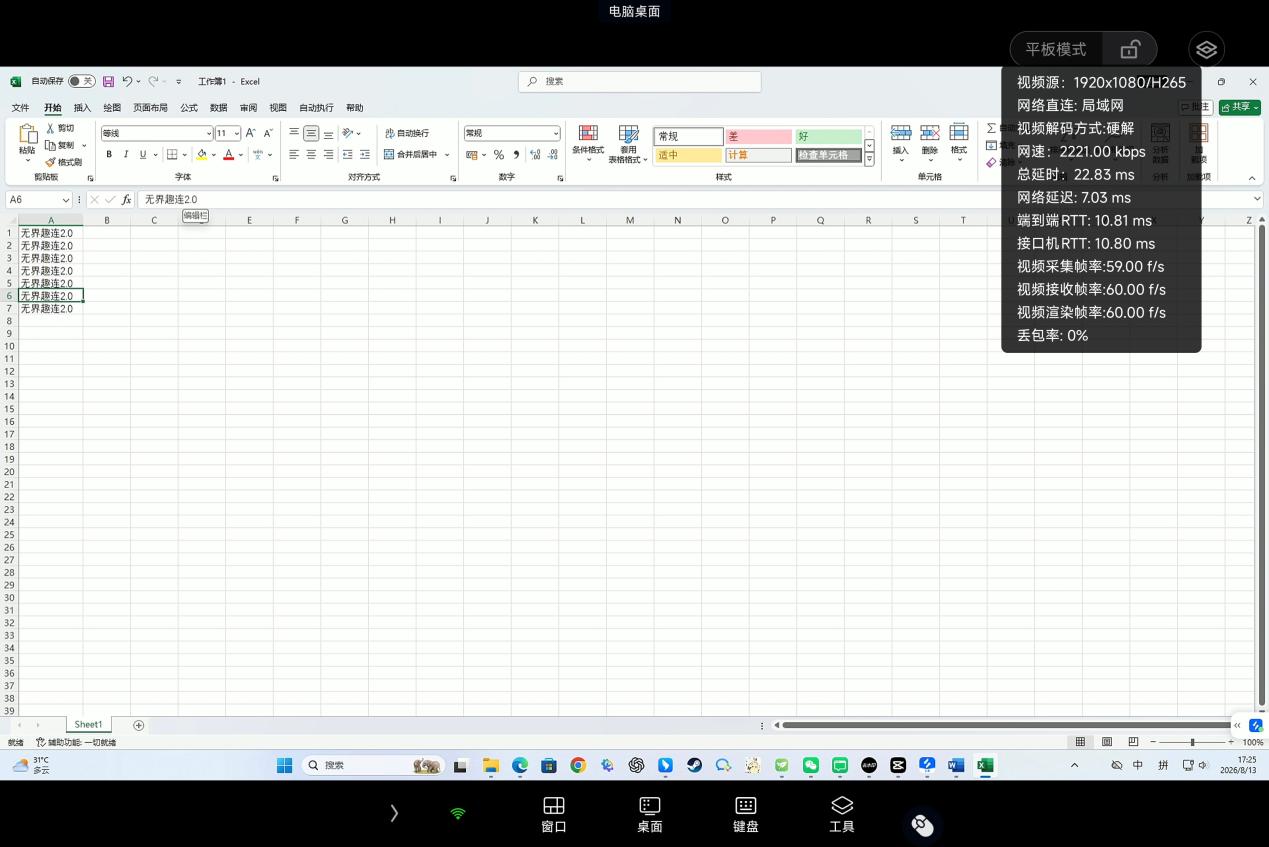Click the Align Left icon
The height and width of the screenshot is (847, 1269).
click(x=294, y=155)
